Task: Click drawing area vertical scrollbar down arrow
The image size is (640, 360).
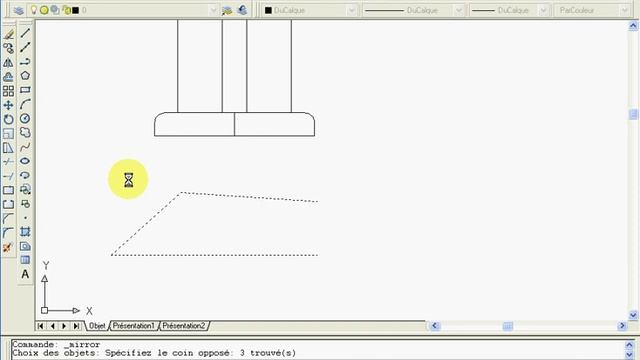Action: pos(633,315)
